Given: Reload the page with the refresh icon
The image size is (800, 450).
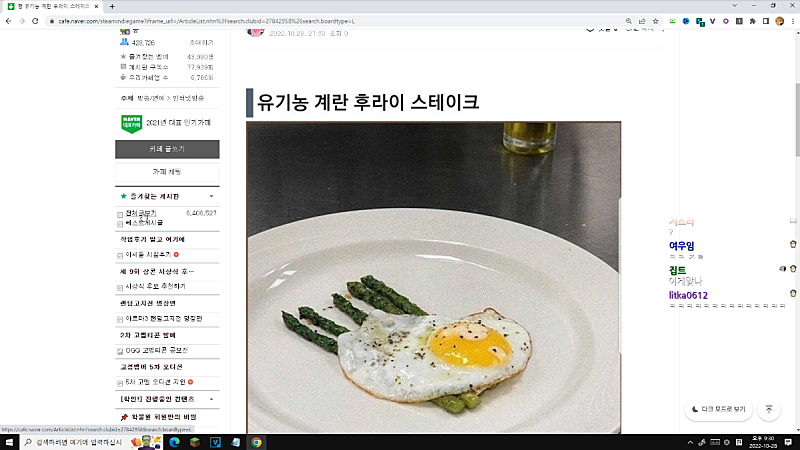Looking at the screenshot, I should 35,21.
